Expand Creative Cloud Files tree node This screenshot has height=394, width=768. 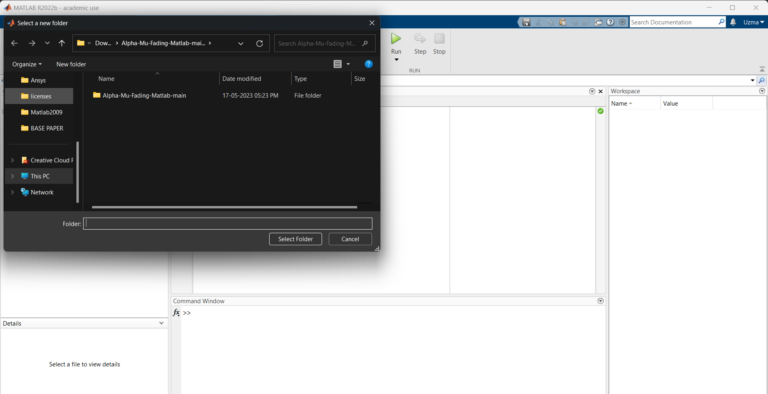click(12, 160)
